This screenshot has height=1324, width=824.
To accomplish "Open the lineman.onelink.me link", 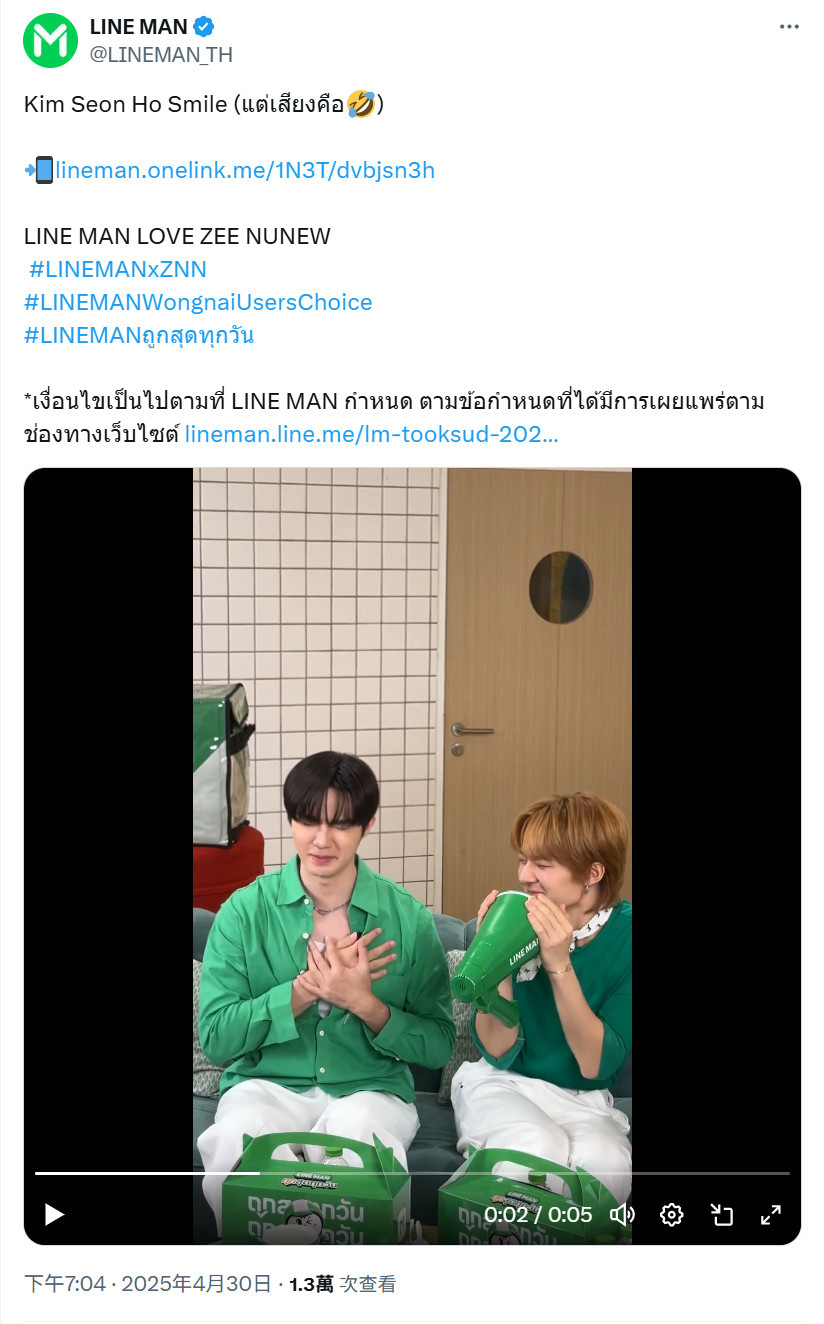I will pyautogui.click(x=245, y=170).
